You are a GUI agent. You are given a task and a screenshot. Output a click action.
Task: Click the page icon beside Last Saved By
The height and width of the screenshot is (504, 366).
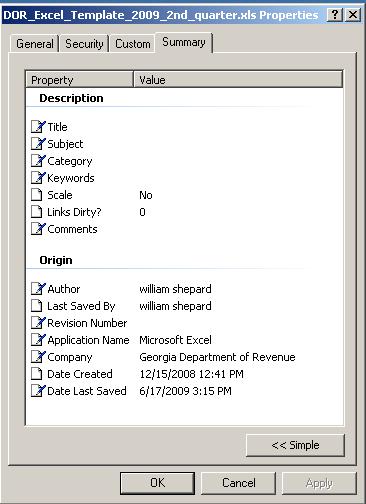[37, 306]
